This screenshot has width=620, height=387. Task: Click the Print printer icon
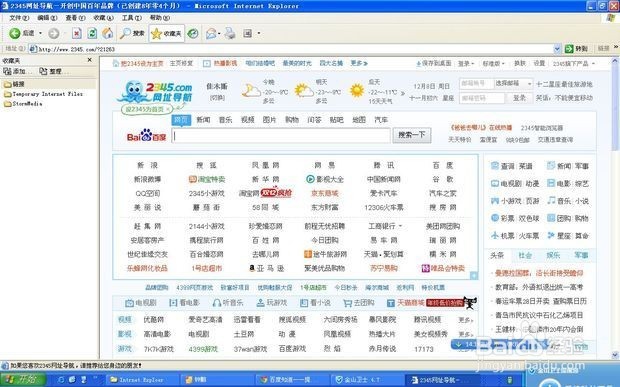tap(230, 34)
